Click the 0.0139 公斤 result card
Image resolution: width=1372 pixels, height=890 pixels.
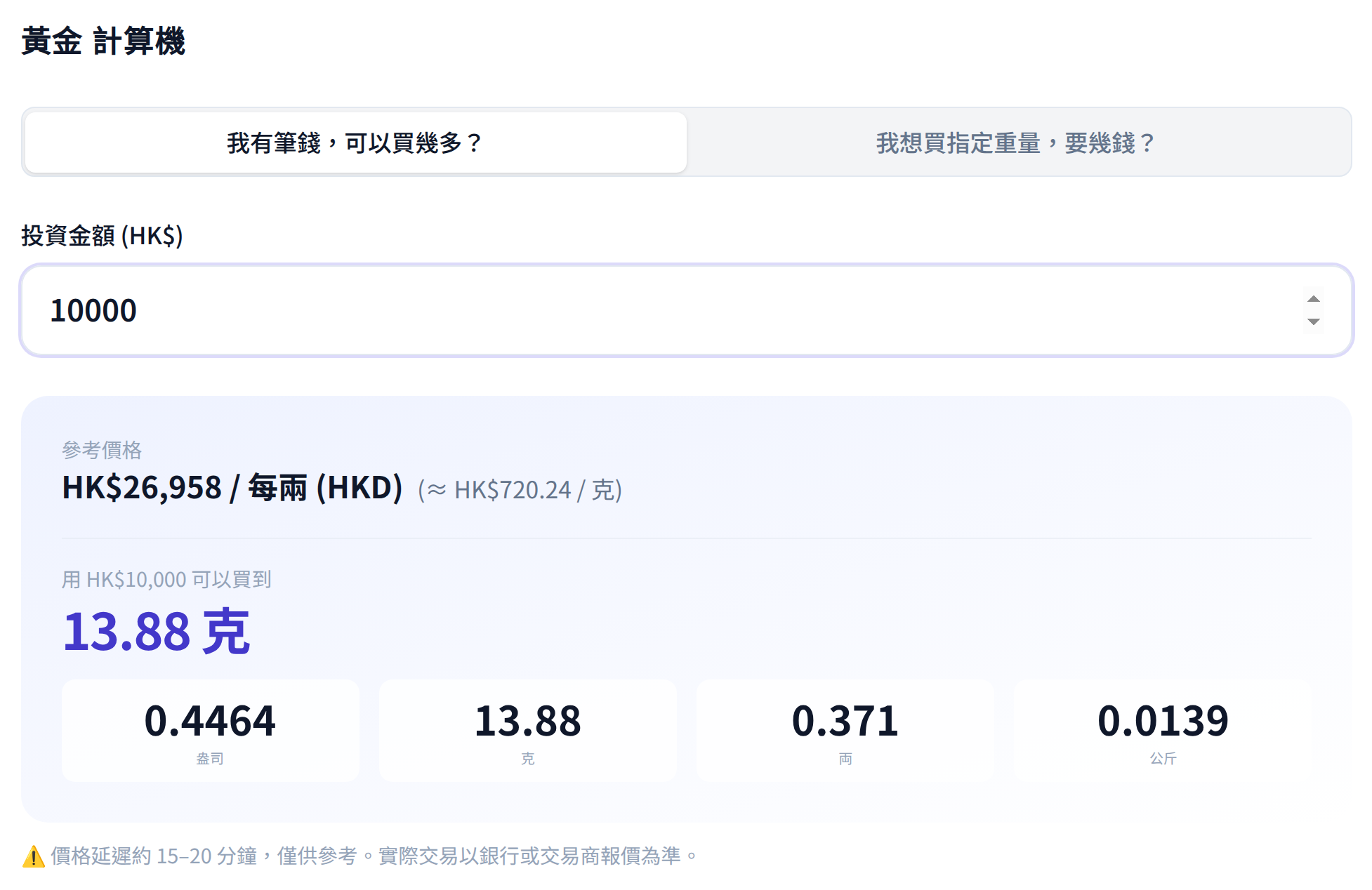point(1163,731)
